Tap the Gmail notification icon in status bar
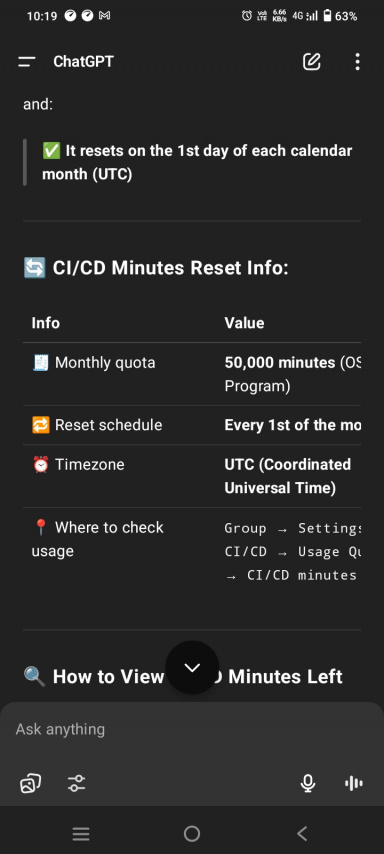Viewport: 384px width, 854px height. 104,16
